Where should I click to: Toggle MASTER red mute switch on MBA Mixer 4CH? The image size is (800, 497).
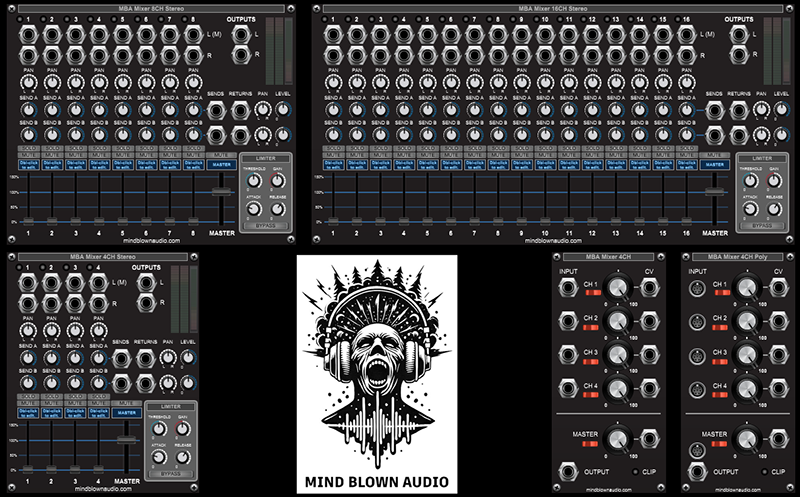[591, 444]
